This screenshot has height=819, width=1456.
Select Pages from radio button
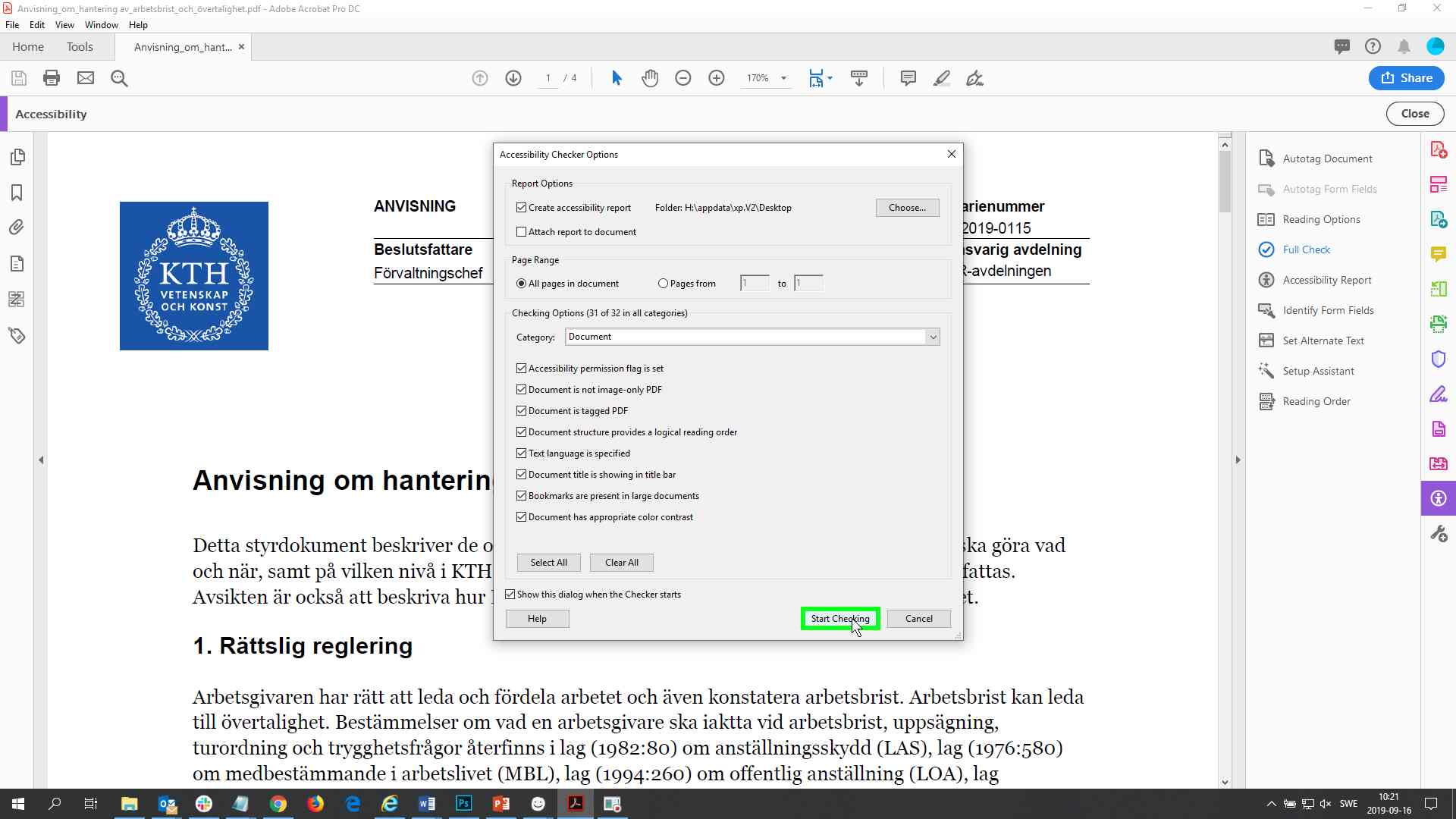(663, 284)
